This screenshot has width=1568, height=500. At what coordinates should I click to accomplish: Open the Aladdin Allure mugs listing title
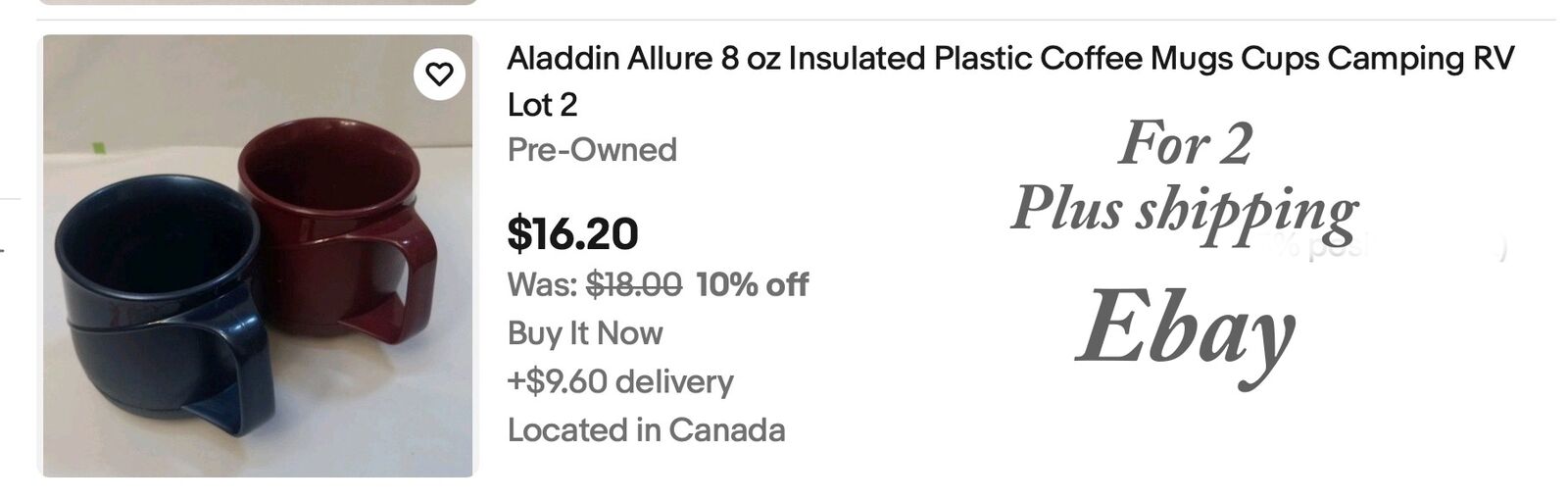1009,59
